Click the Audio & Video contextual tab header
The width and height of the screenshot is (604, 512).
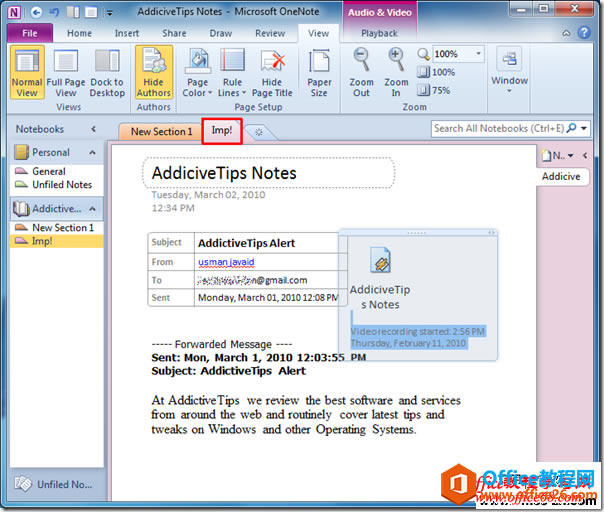click(x=380, y=12)
